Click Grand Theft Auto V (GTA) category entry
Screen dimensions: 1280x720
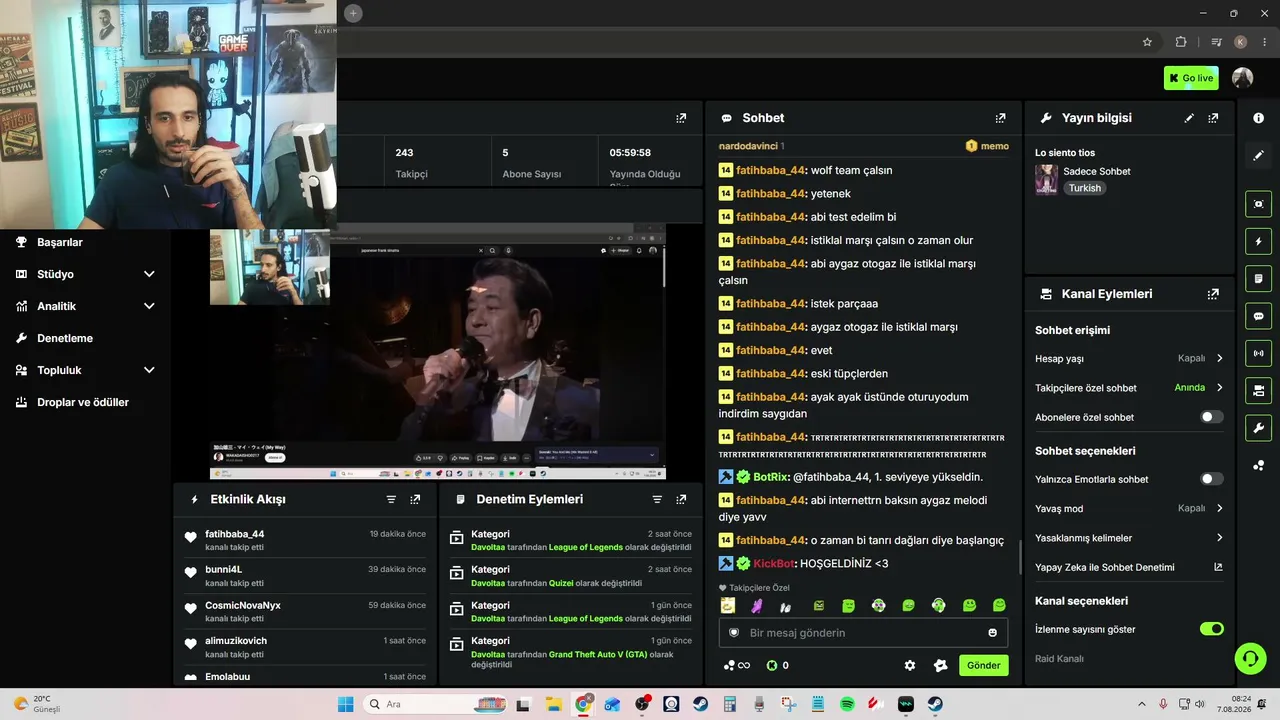598,655
